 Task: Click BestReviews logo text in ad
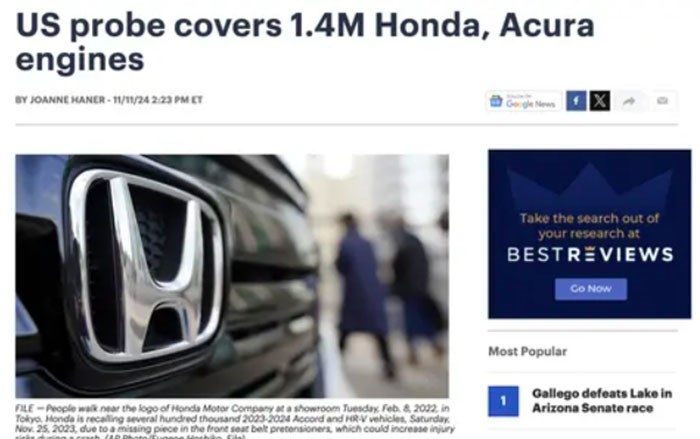[x=590, y=254]
